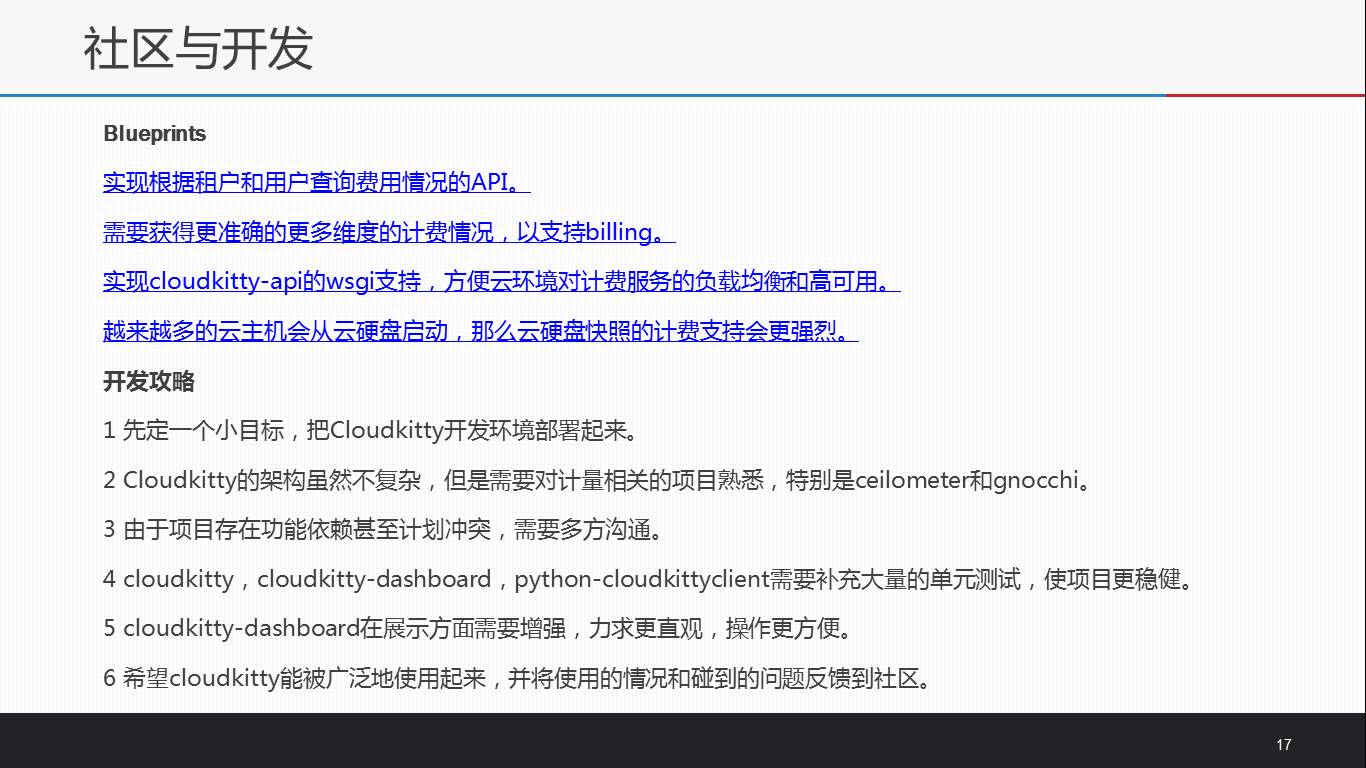Image resolution: width=1366 pixels, height=768 pixels.
Task: Click item 5 about cloudkitty-dashboard display
Action: (x=480, y=629)
